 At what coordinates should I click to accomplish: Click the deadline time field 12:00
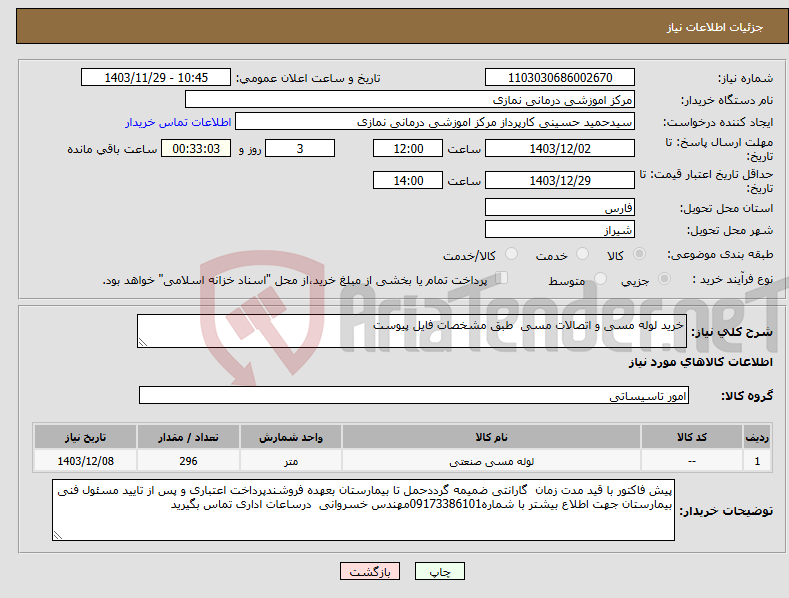[x=408, y=148]
